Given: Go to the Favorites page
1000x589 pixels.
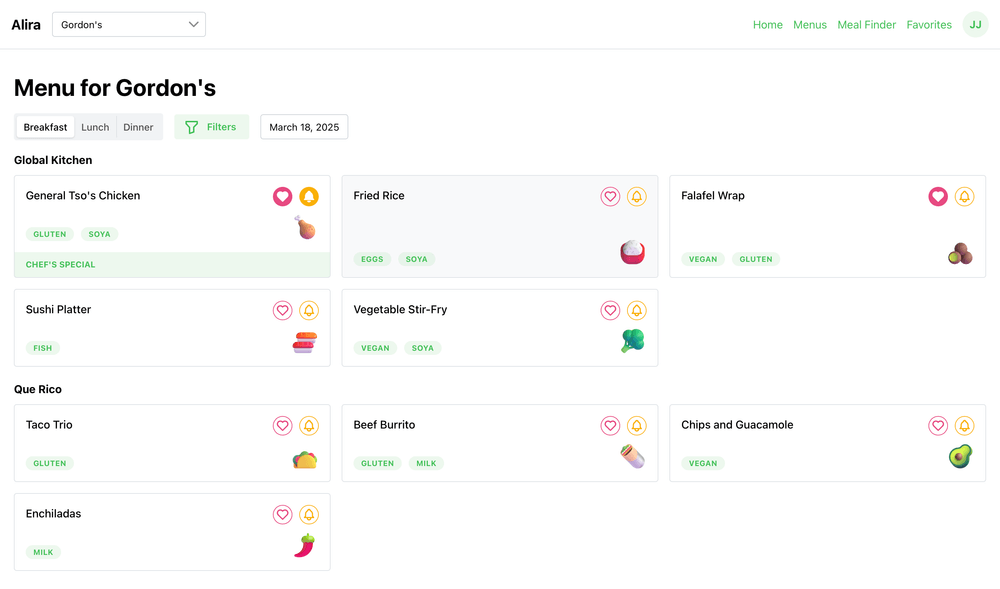Looking at the screenshot, I should click(x=929, y=24).
